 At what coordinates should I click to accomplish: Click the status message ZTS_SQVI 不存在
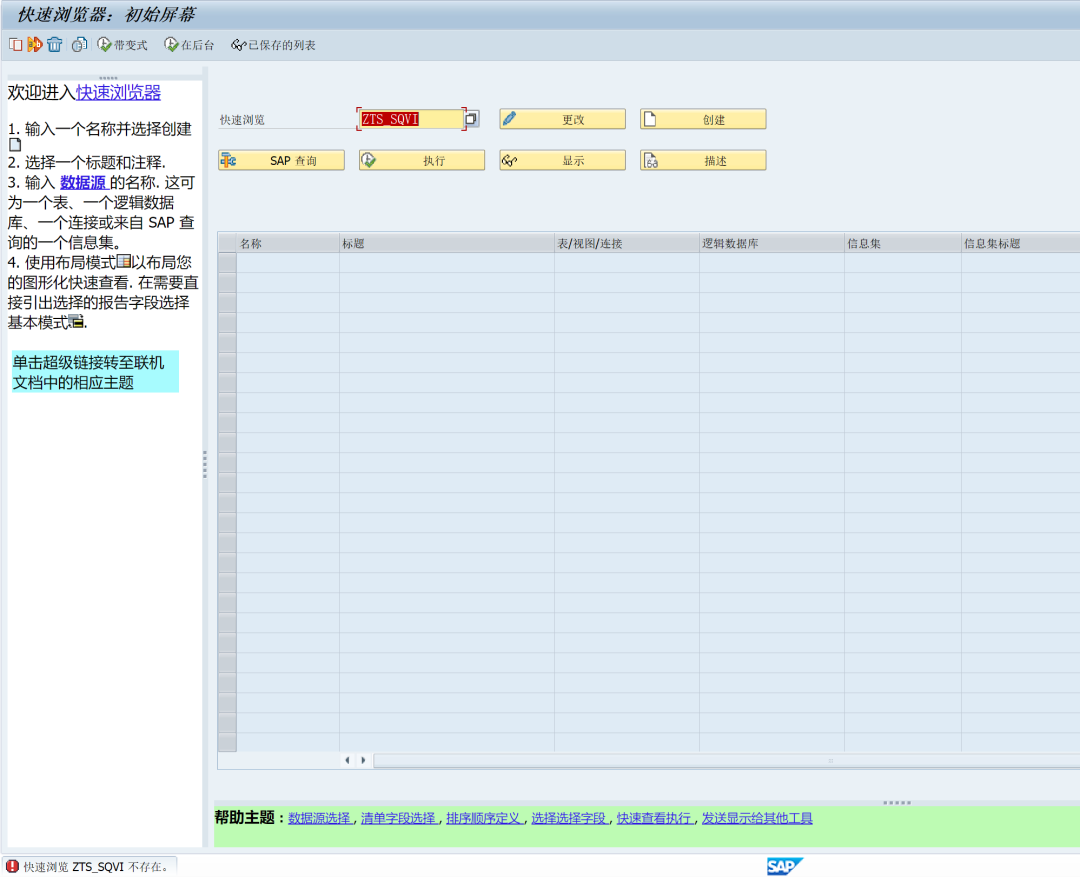(x=96, y=867)
